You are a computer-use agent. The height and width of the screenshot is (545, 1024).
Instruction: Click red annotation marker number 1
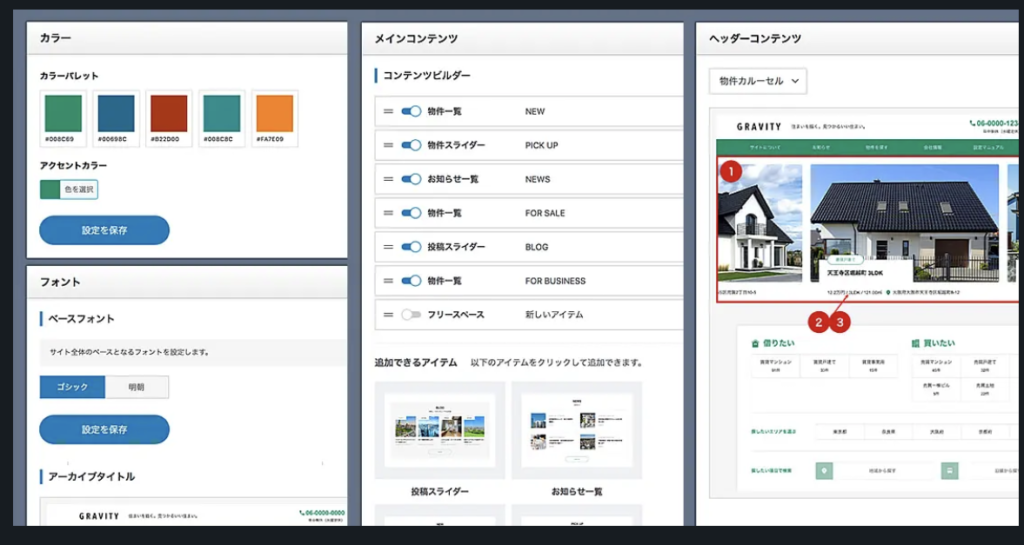(731, 171)
